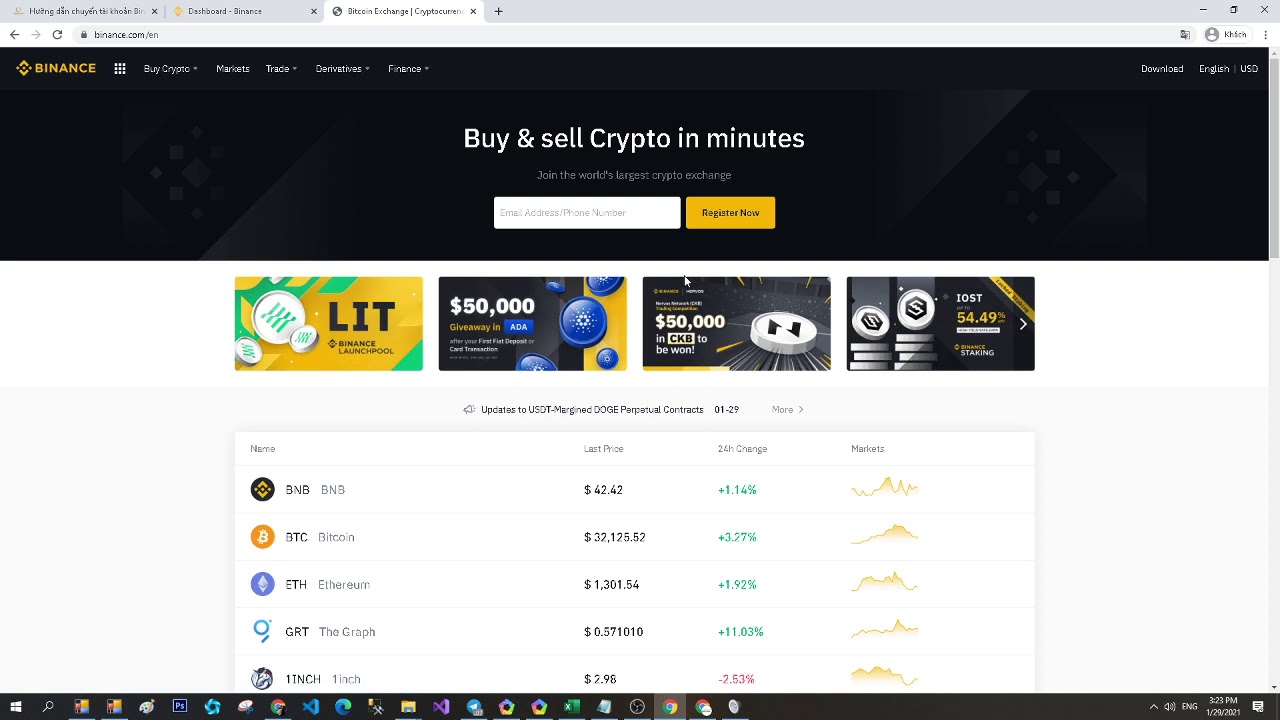Open the Markets menu item
Screen dimensions: 1280x720
[233, 69]
